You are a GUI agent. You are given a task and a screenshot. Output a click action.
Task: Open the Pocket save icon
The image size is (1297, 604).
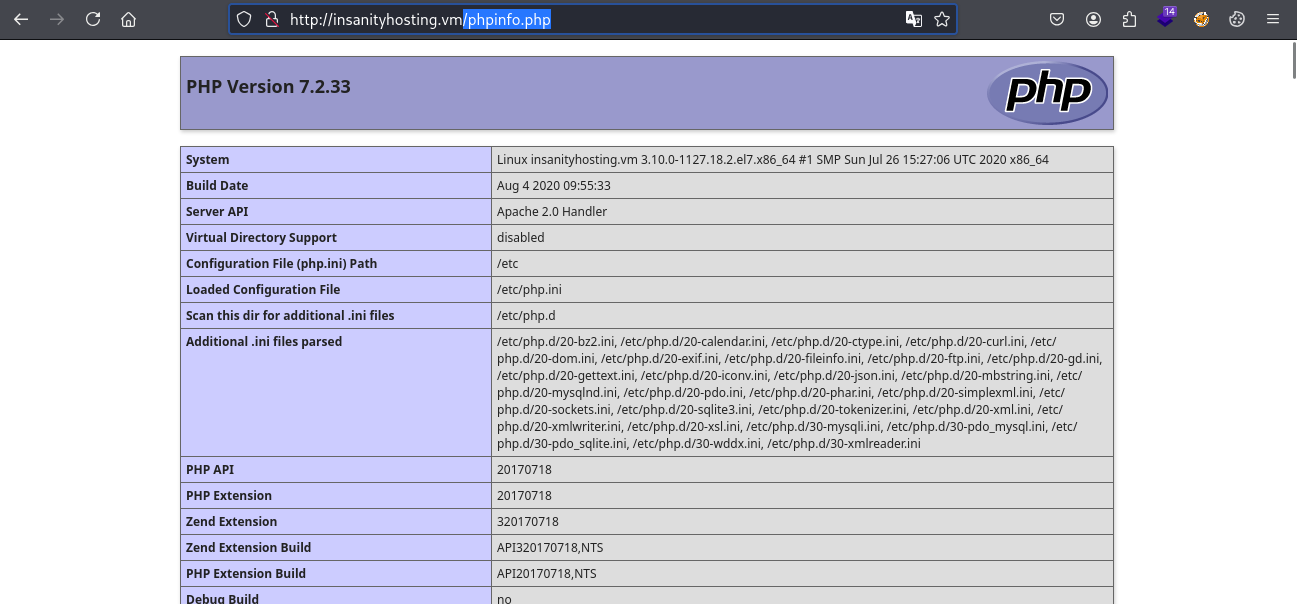click(1057, 19)
